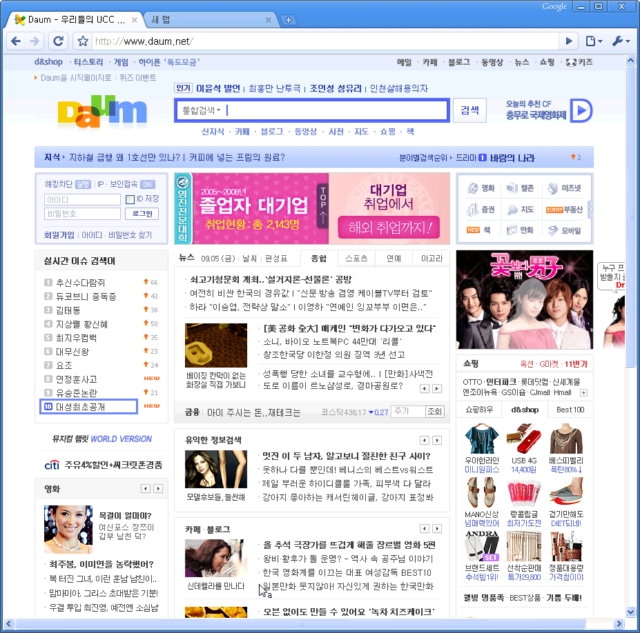Open the 통합검색 search type dropdown
Image resolution: width=640 pixels, height=633 pixels.
point(201,110)
